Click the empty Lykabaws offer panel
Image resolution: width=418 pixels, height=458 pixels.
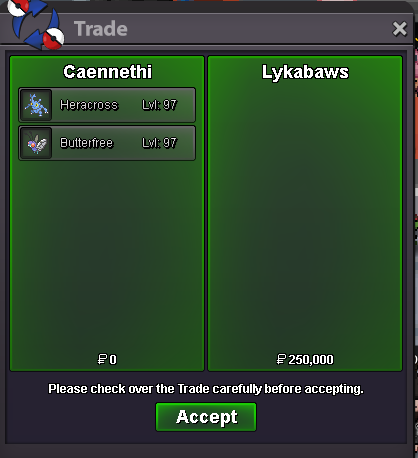(305, 213)
